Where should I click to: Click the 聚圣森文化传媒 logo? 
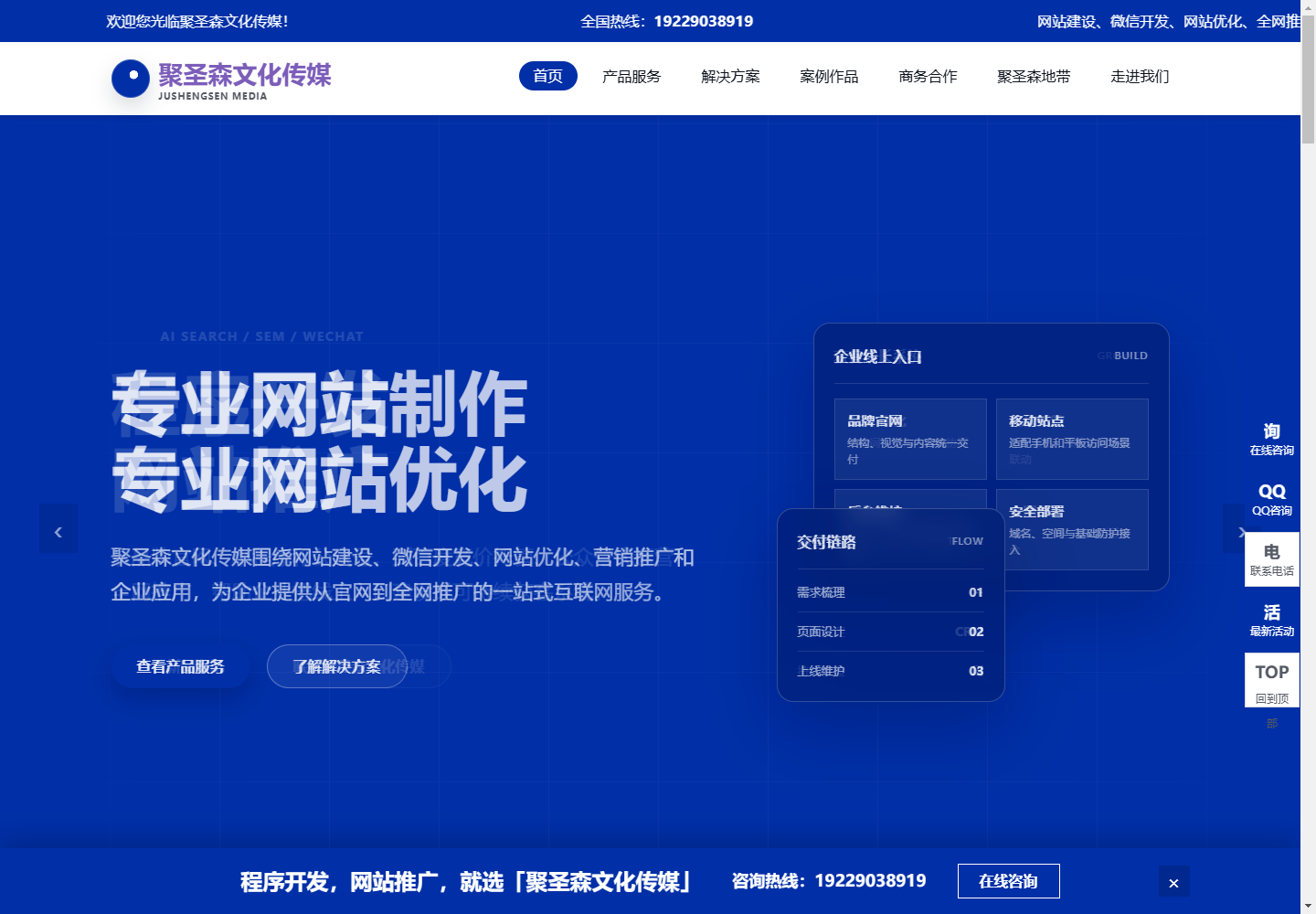221,80
